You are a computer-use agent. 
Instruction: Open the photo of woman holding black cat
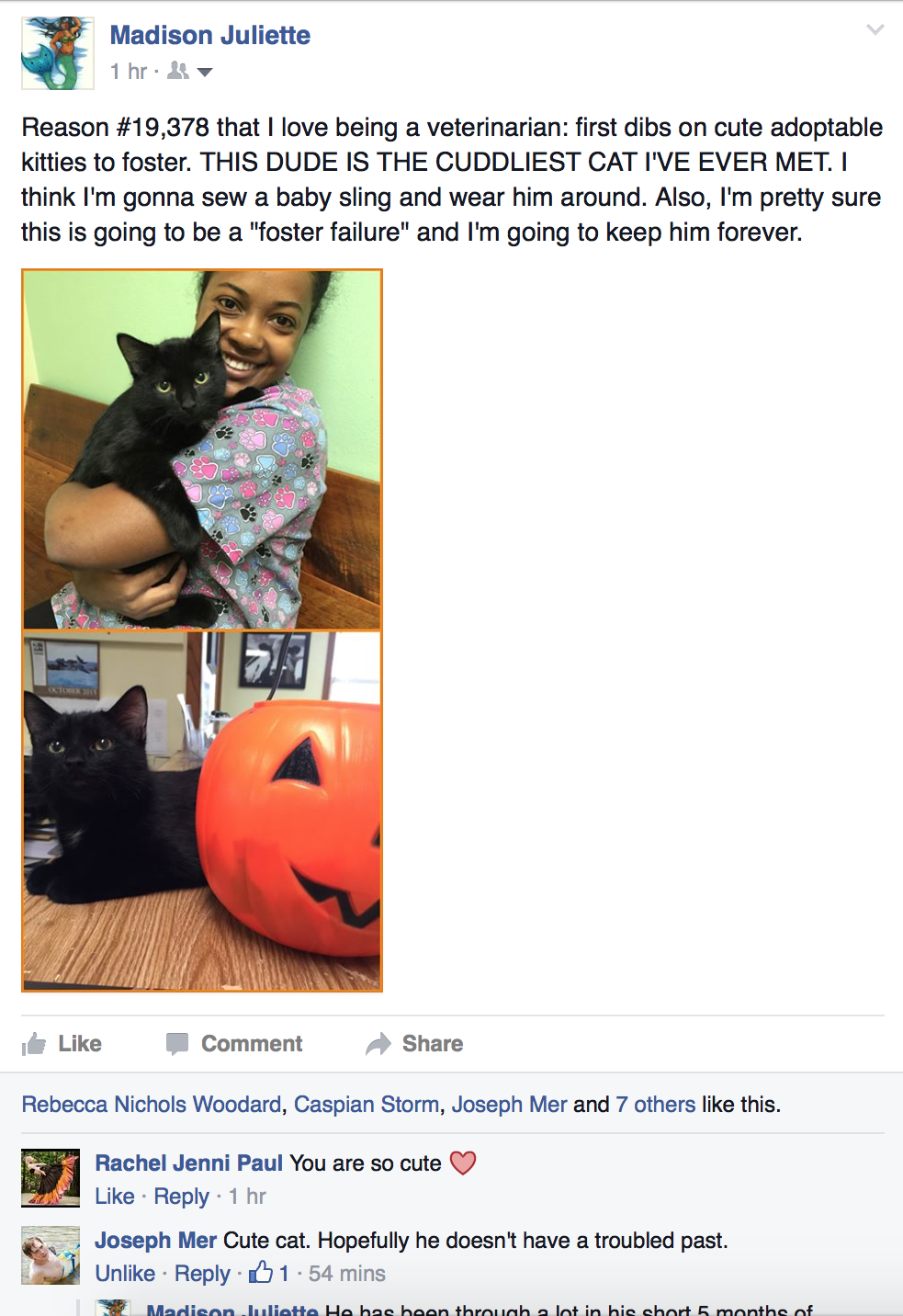202,449
